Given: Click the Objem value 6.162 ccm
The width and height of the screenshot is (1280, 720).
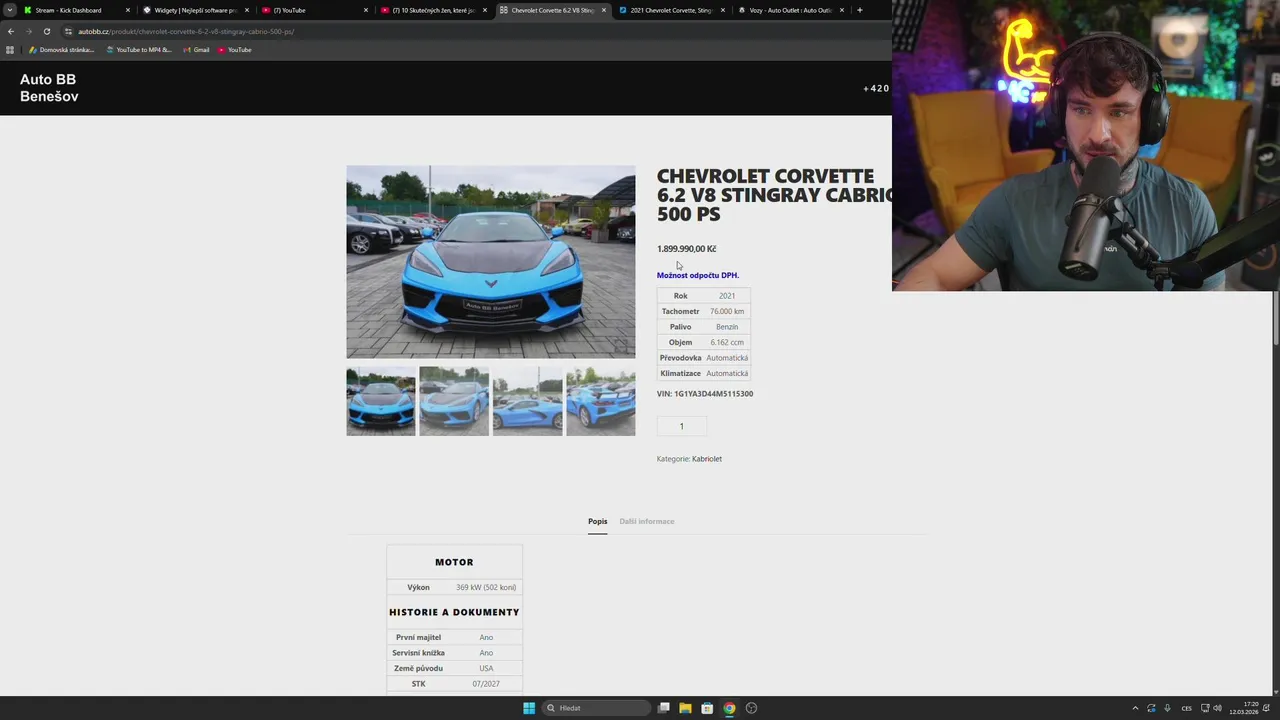Looking at the screenshot, I should 727,342.
